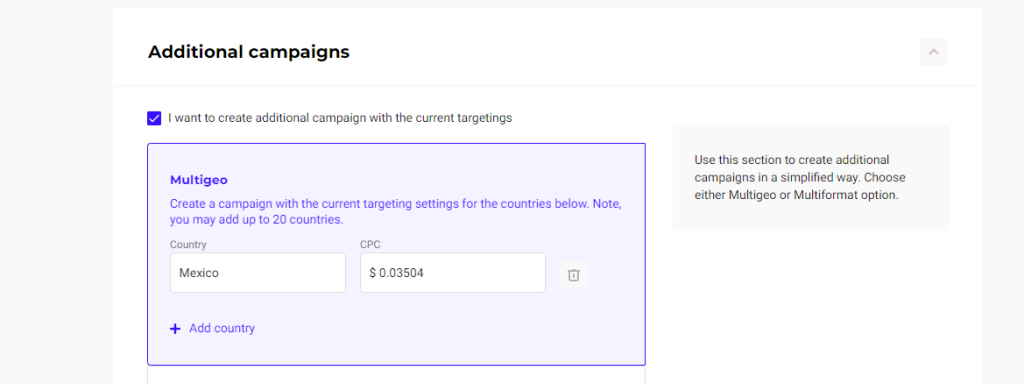Click the 'I want to create additional campaign' label
The height and width of the screenshot is (384, 1024).
tap(340, 118)
